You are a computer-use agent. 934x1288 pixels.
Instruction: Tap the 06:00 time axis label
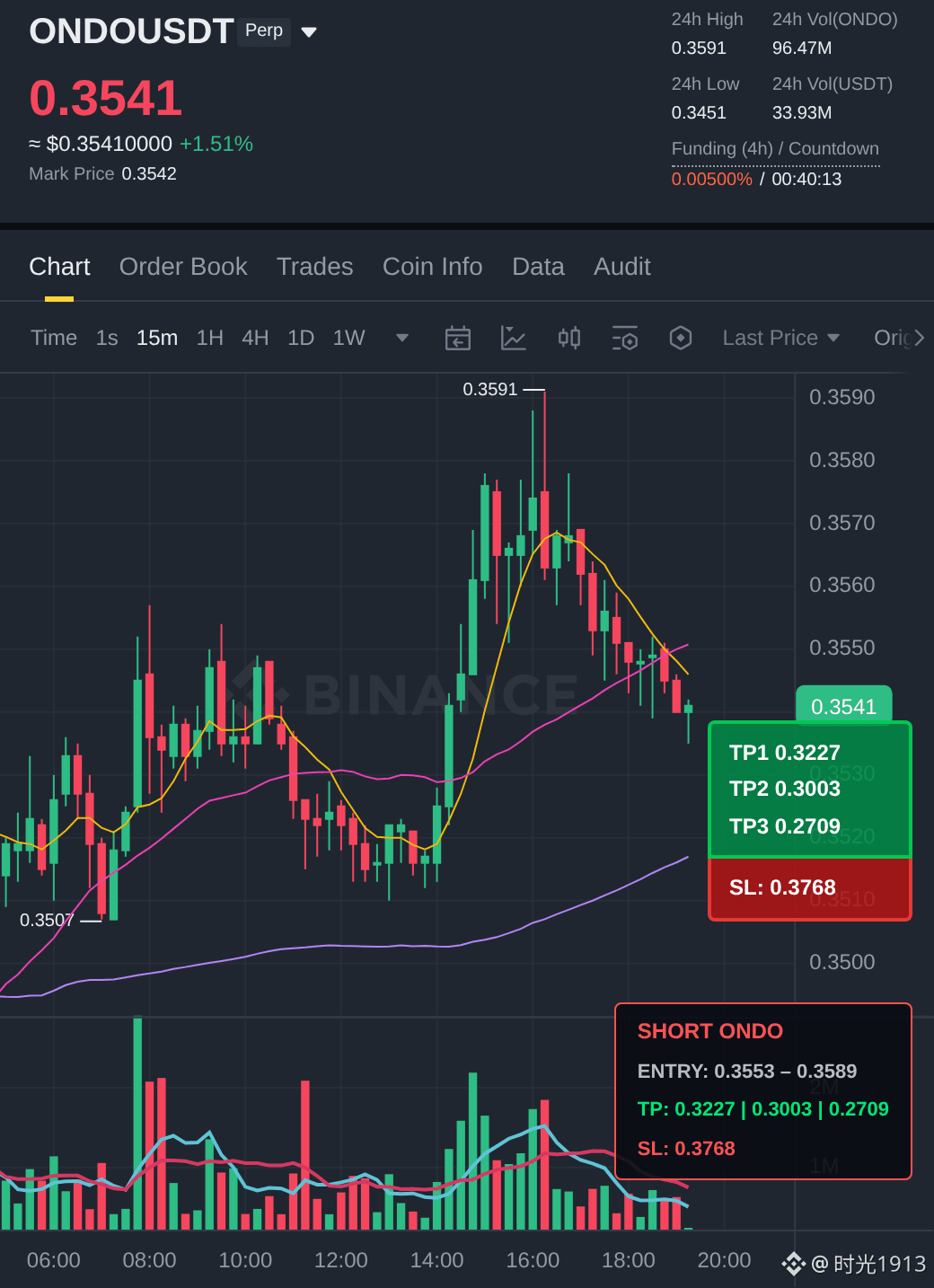(54, 1260)
